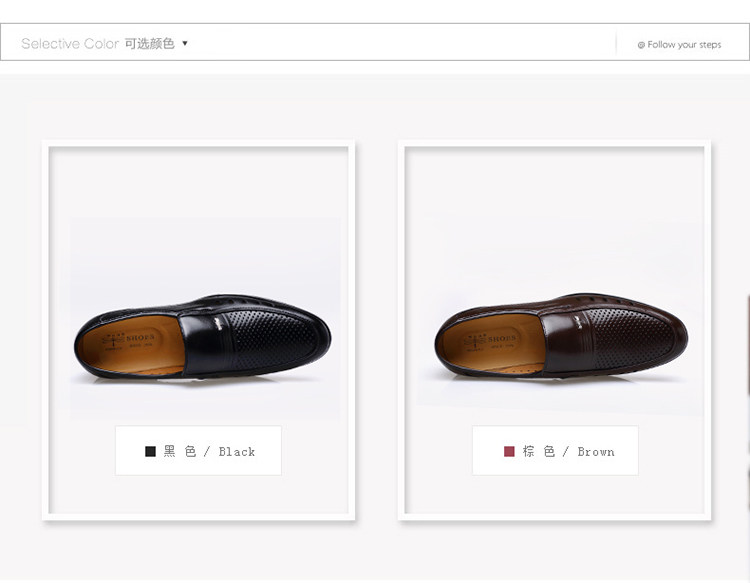The height and width of the screenshot is (583, 750).
Task: Pick the reddish-brown color swatch square
Action: pos(509,452)
